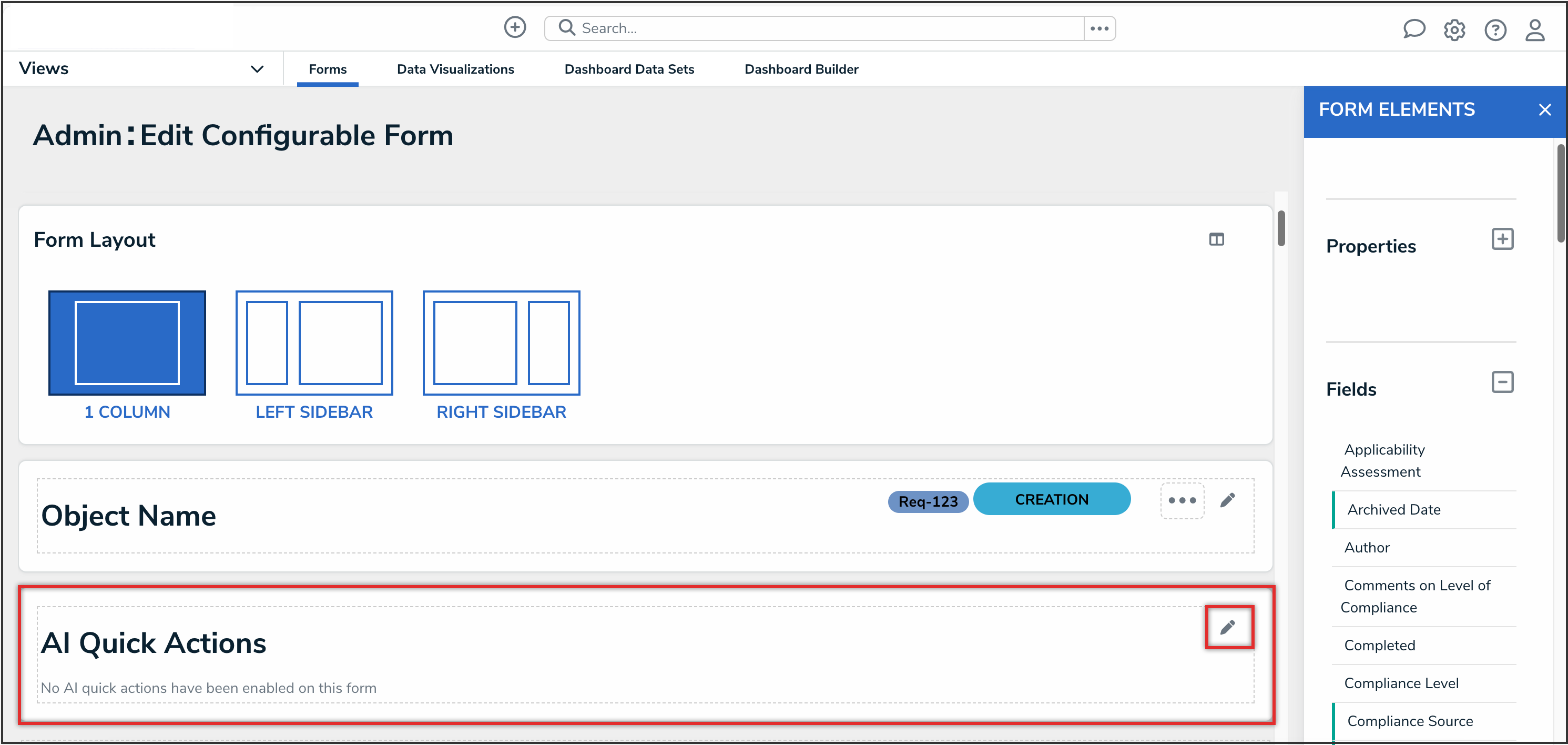Open the user profile icon
Image resolution: width=1568 pixels, height=745 pixels.
(1534, 29)
